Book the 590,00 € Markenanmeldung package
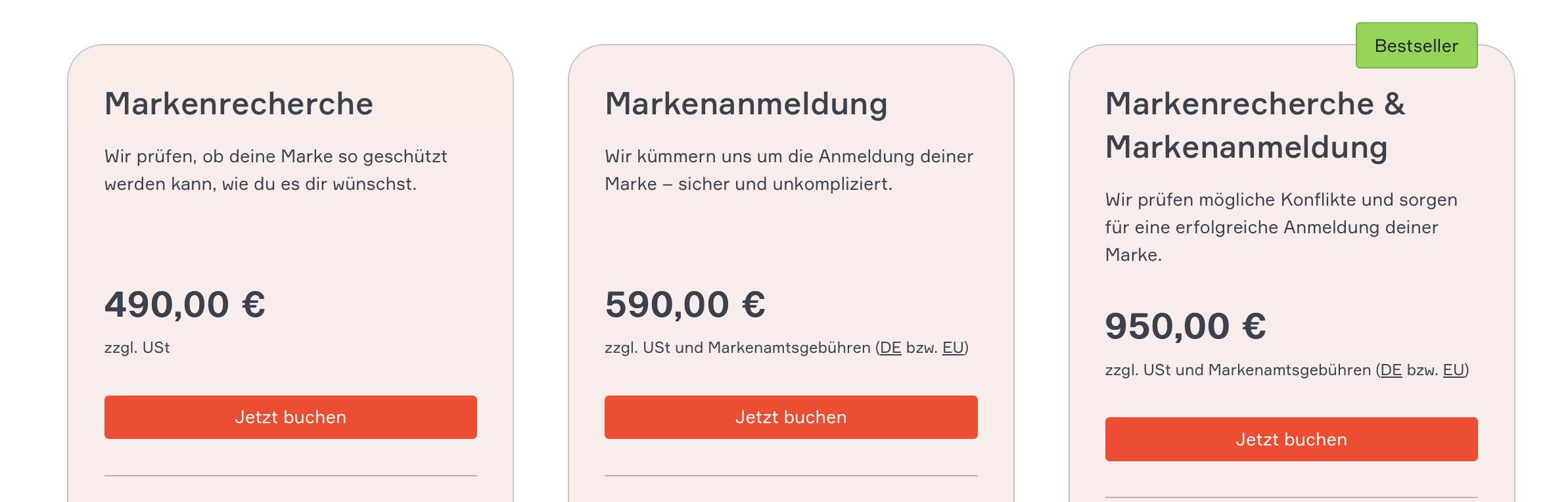Image resolution: width=1568 pixels, height=502 pixels. point(791,417)
